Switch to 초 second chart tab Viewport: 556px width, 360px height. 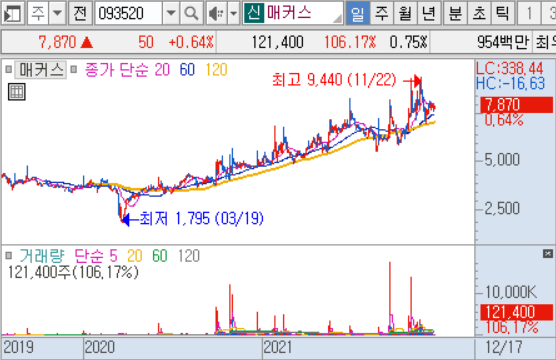click(x=479, y=13)
